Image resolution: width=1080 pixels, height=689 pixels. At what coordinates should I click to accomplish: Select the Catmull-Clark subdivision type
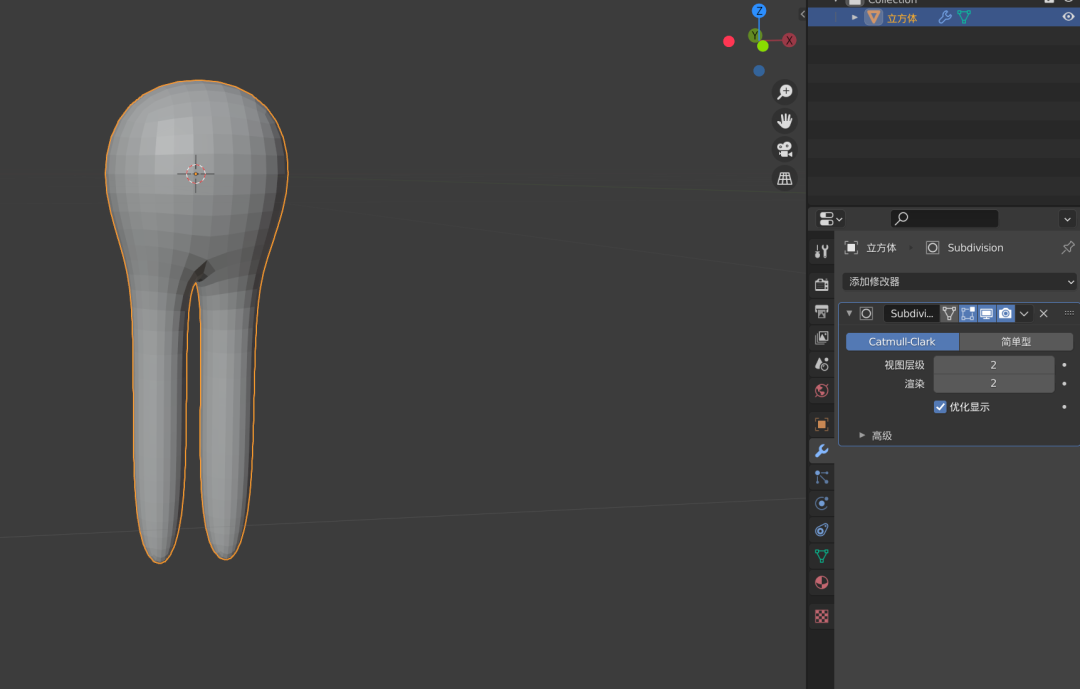(x=902, y=342)
